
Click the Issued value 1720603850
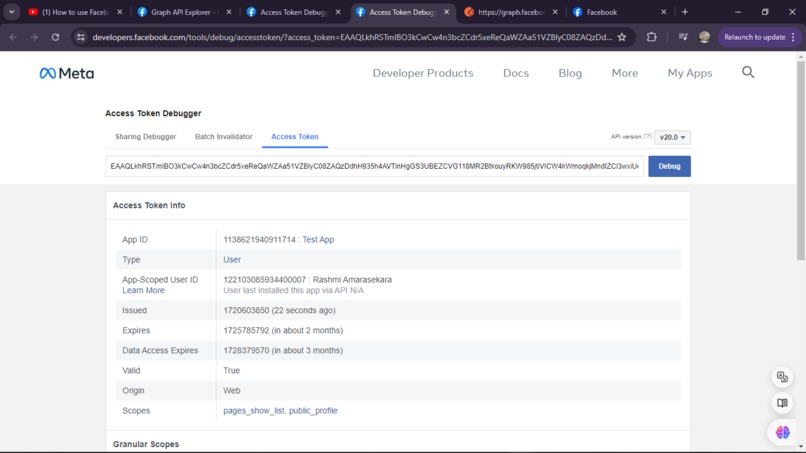pyautogui.click(x=246, y=311)
